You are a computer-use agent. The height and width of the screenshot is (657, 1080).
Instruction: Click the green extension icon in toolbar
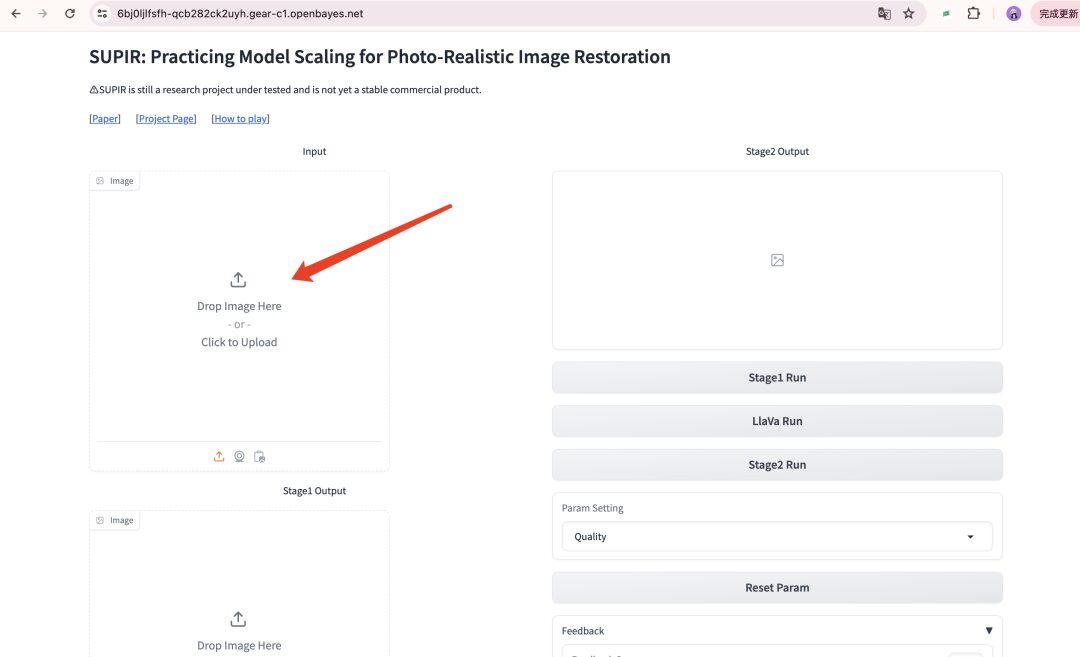[x=946, y=14]
